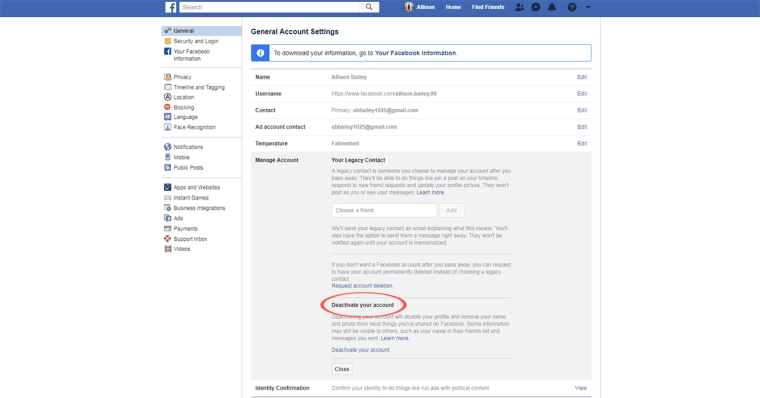Edit the Username row
This screenshot has width=760, height=398.
pos(582,94)
